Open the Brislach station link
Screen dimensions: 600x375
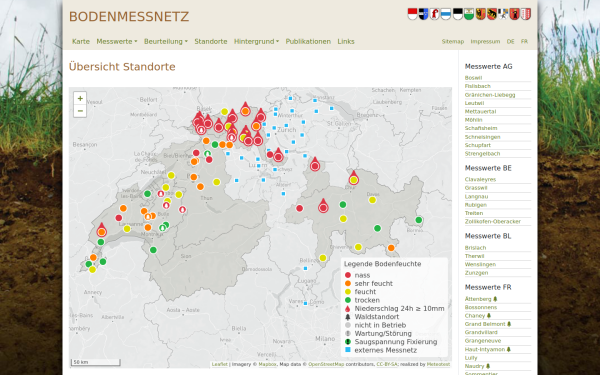click(x=476, y=248)
